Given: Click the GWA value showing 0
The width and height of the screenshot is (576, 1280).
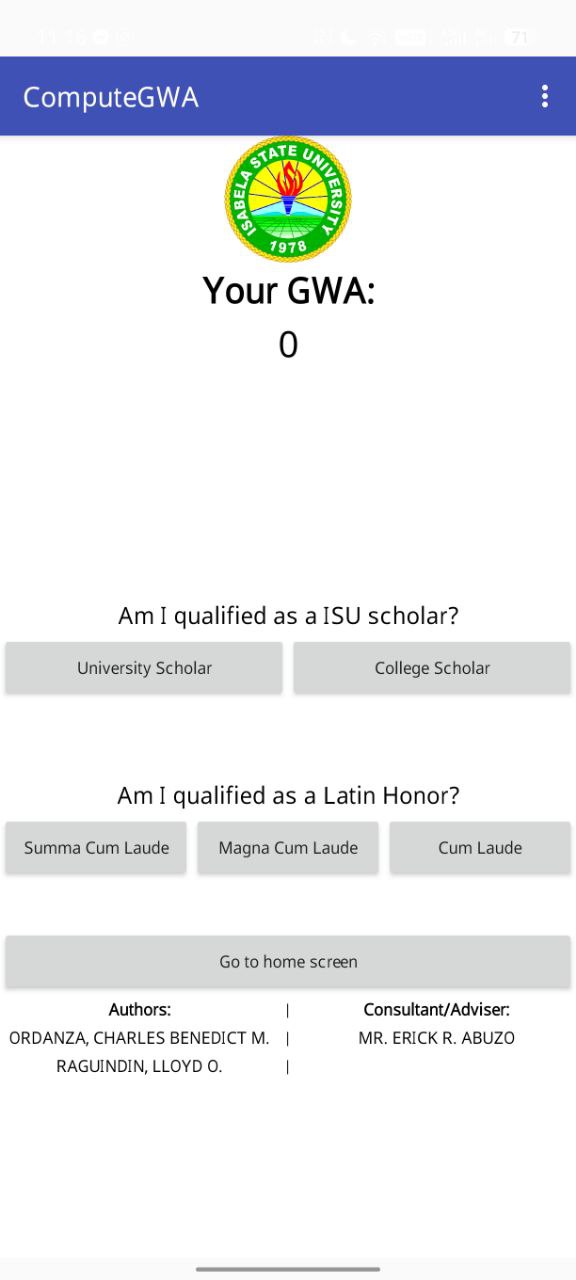Looking at the screenshot, I should (287, 344).
